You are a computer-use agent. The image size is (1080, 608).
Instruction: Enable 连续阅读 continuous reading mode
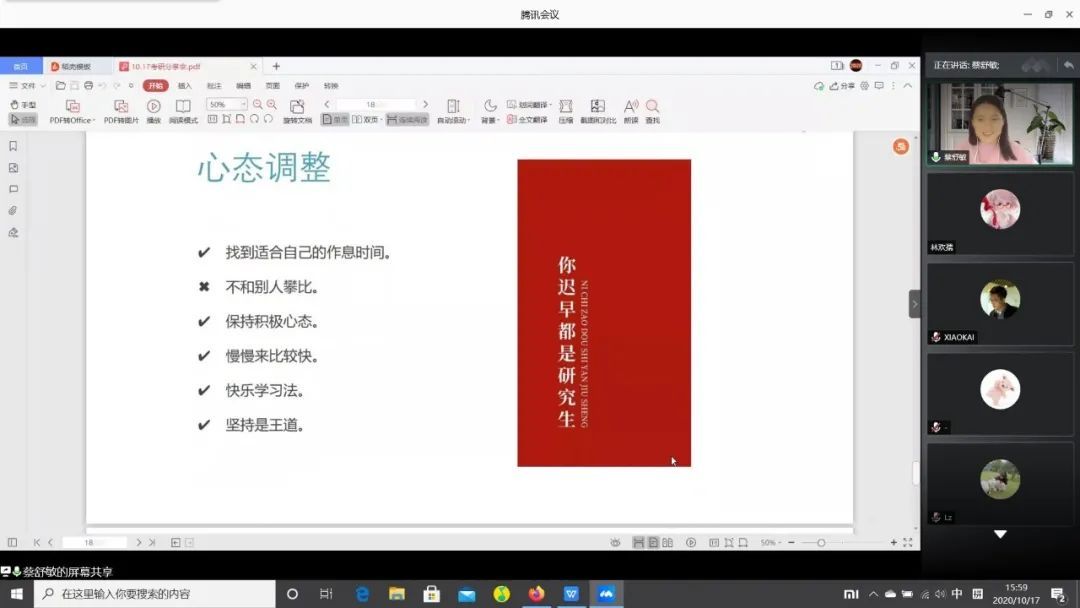coord(407,119)
